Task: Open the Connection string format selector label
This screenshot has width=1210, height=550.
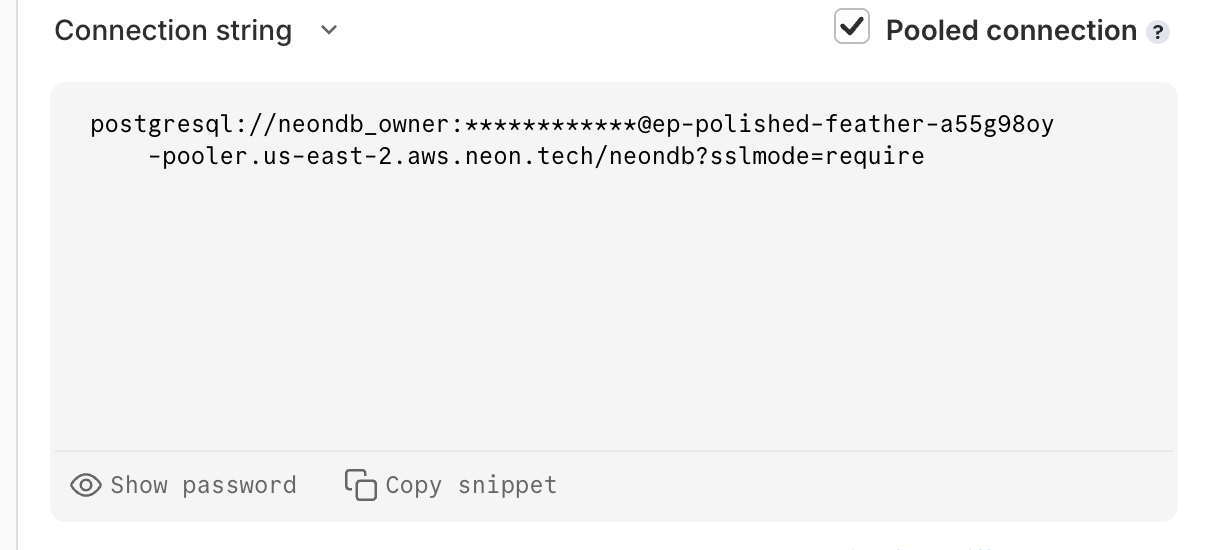Action: [173, 31]
